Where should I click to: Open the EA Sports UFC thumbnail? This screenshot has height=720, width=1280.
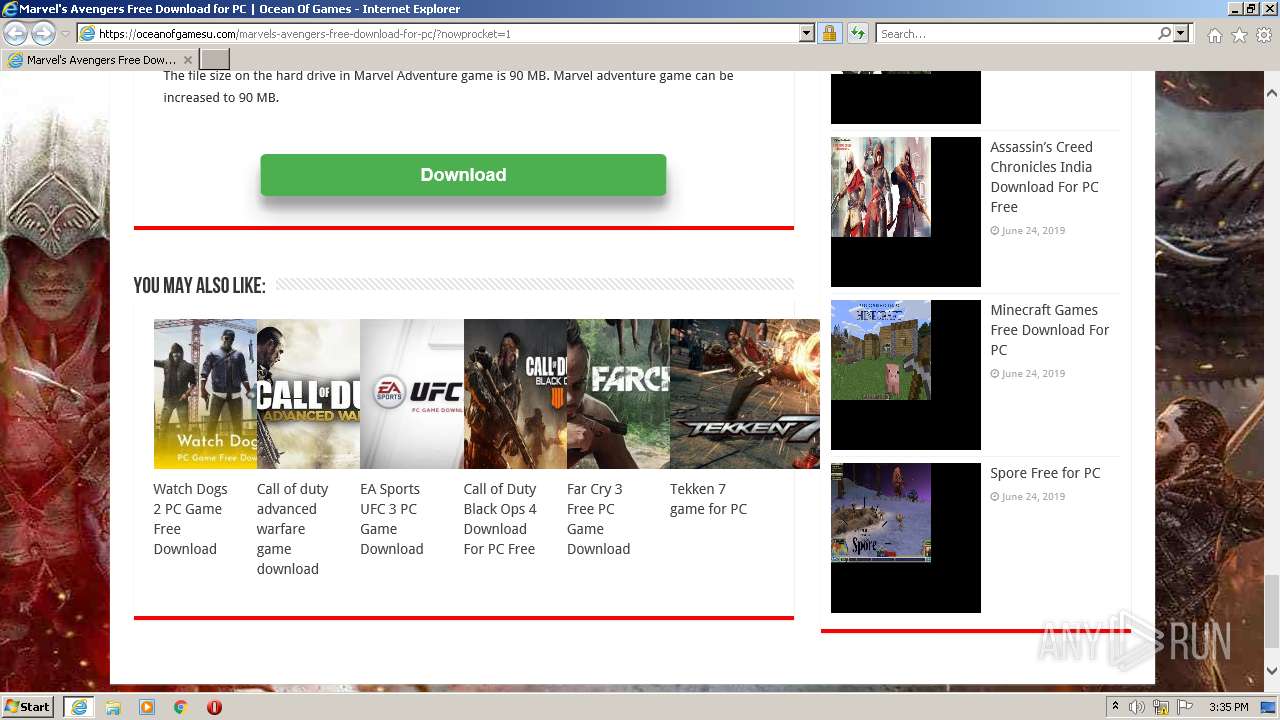[412, 394]
